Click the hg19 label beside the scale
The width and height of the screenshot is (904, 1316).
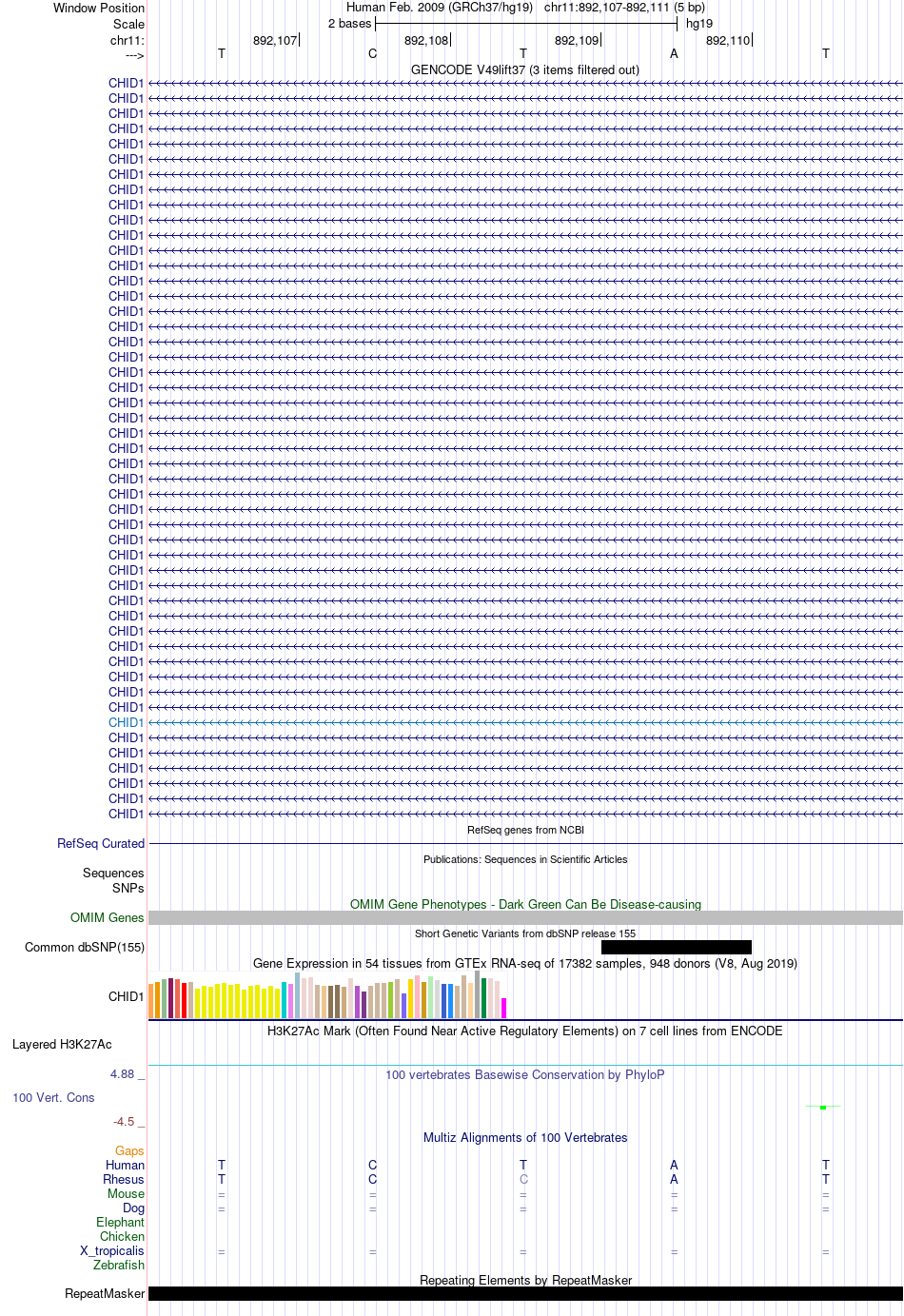699,23
